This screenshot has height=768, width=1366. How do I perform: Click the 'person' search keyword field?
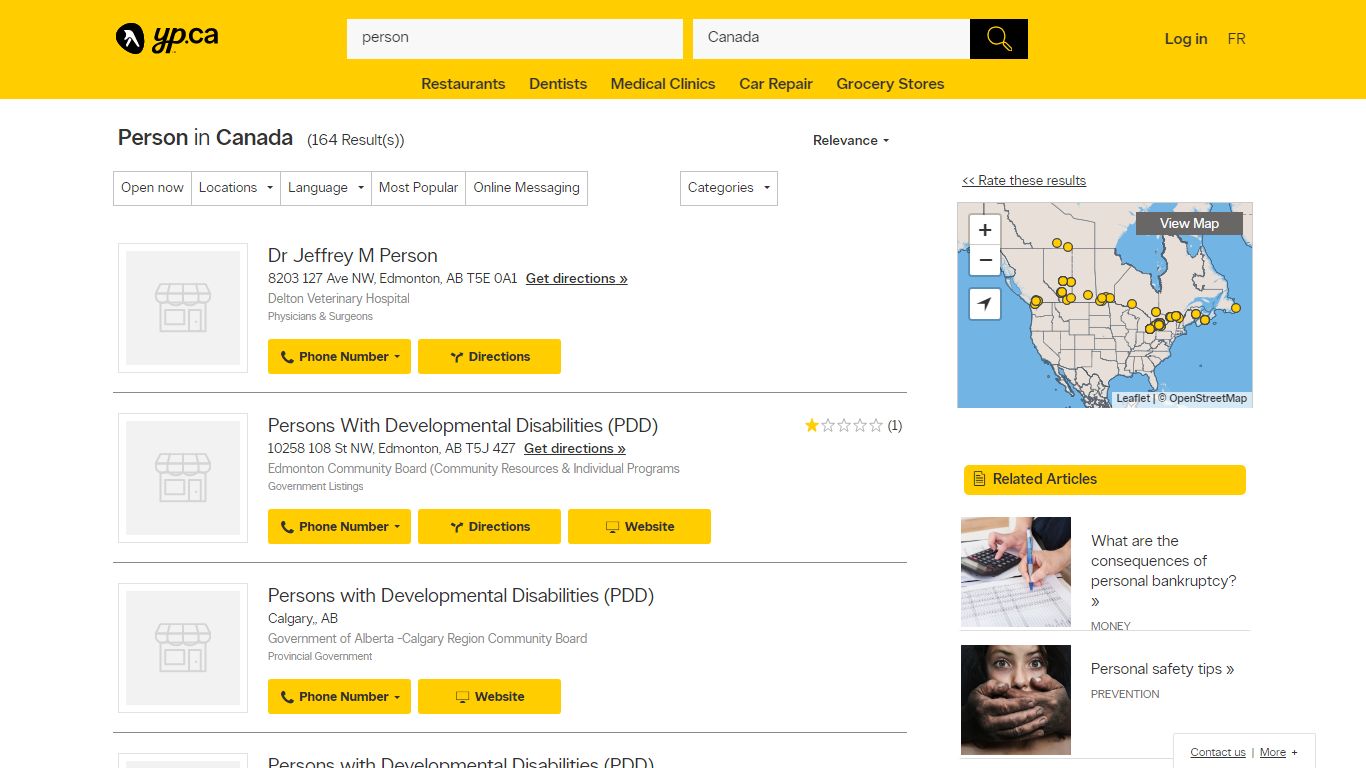point(515,39)
